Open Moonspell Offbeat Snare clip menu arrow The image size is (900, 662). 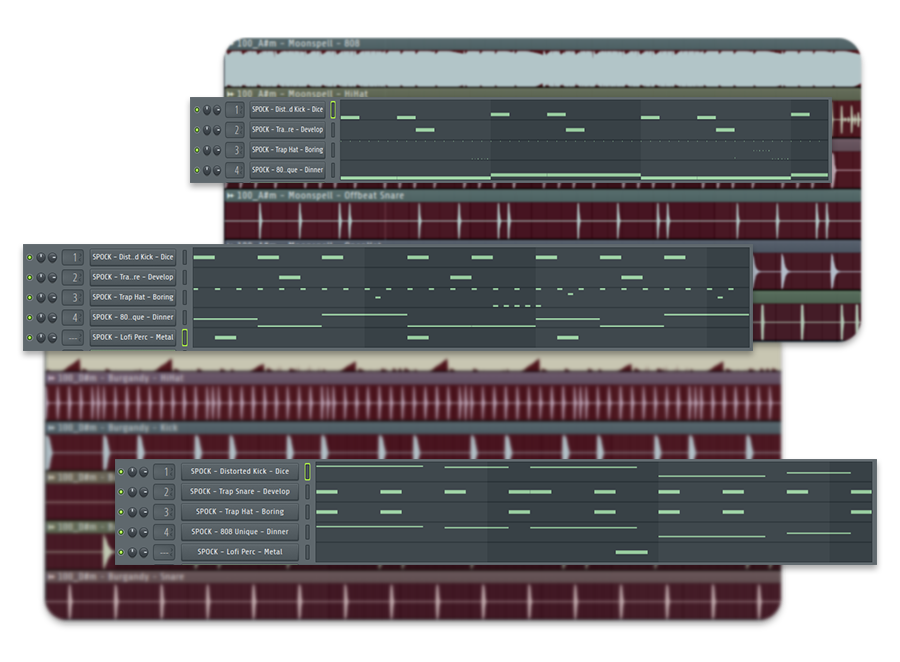(231, 196)
